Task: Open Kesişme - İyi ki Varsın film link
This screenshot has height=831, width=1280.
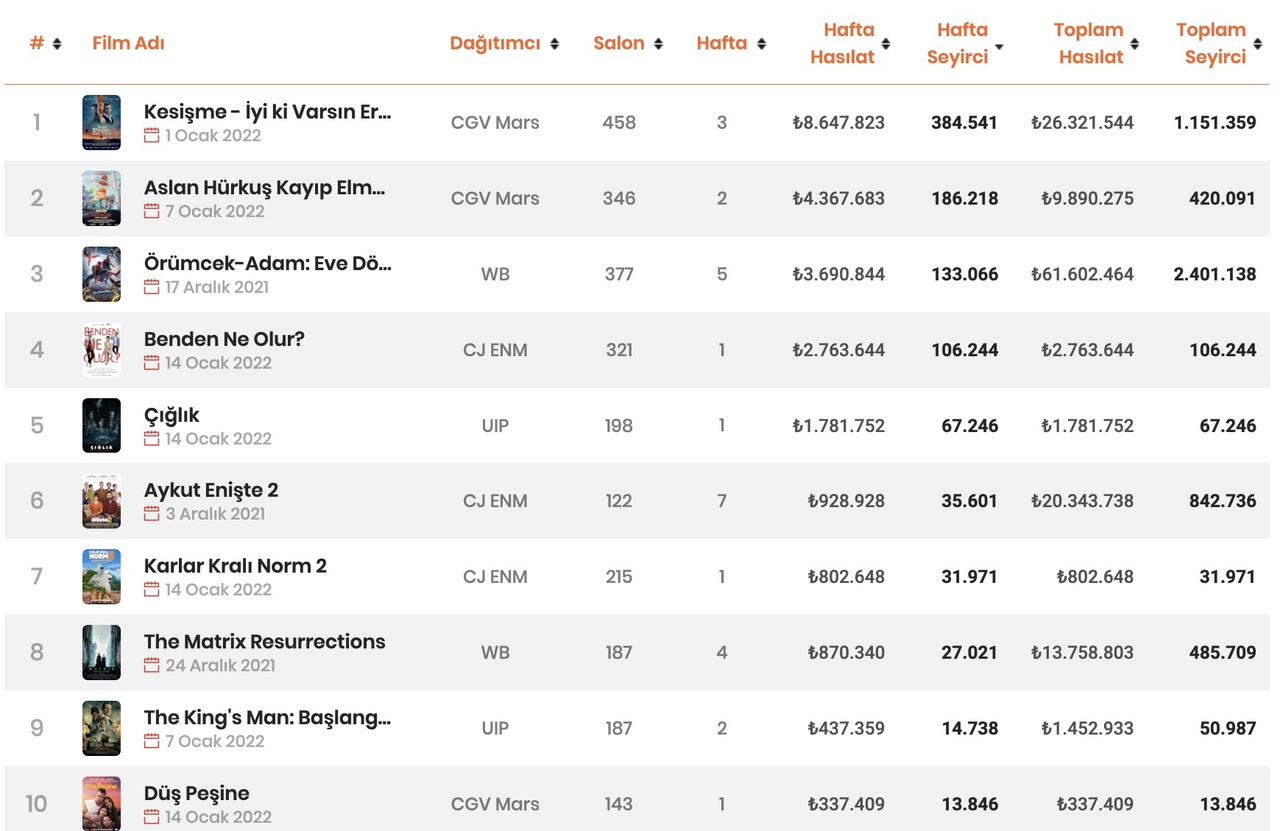Action: (x=267, y=111)
